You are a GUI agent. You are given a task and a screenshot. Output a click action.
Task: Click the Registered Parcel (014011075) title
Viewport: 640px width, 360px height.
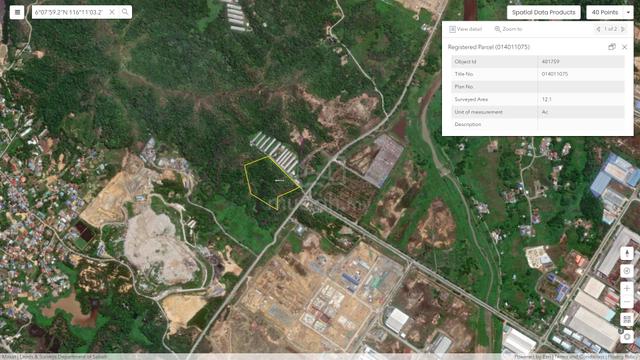coord(489,47)
